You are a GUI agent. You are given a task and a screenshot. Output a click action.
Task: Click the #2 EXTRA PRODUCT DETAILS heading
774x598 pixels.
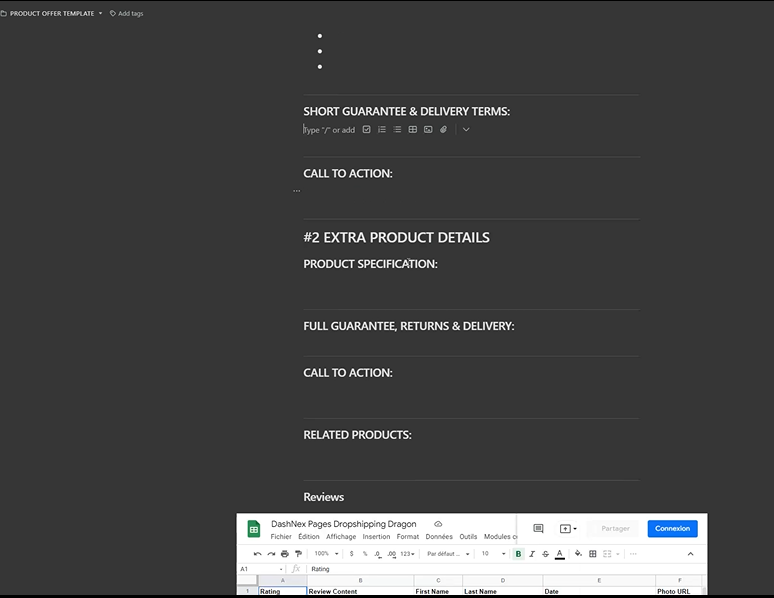396,238
